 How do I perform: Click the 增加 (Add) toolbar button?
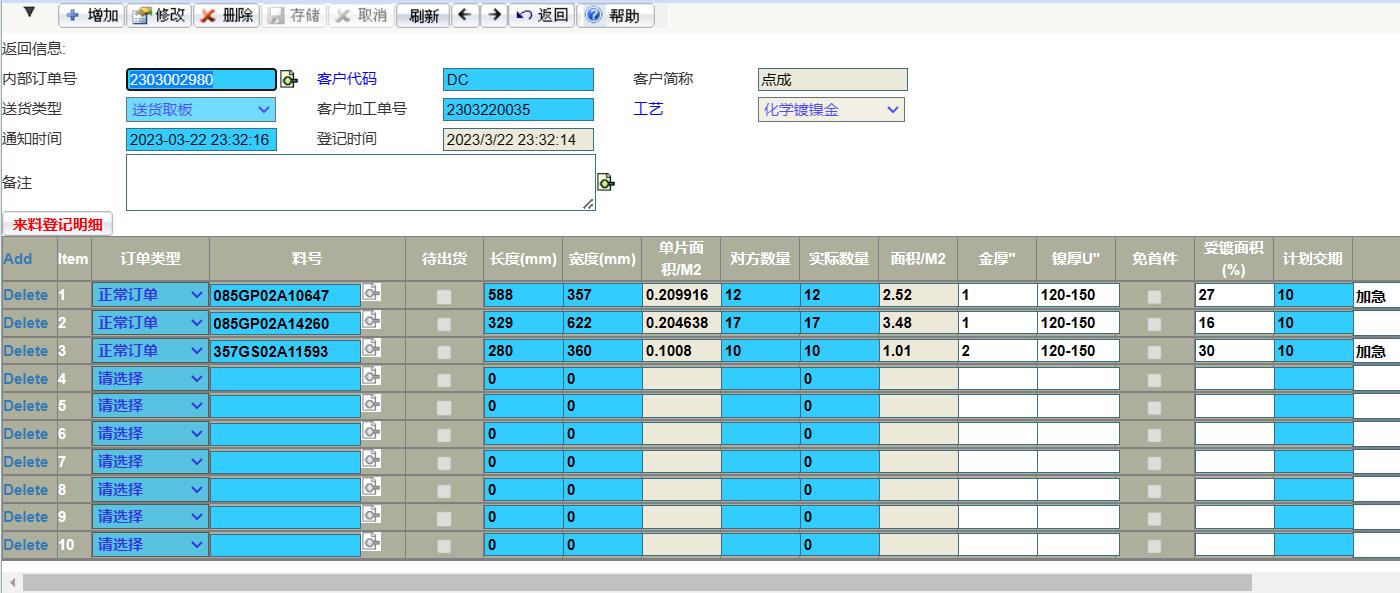(x=92, y=15)
